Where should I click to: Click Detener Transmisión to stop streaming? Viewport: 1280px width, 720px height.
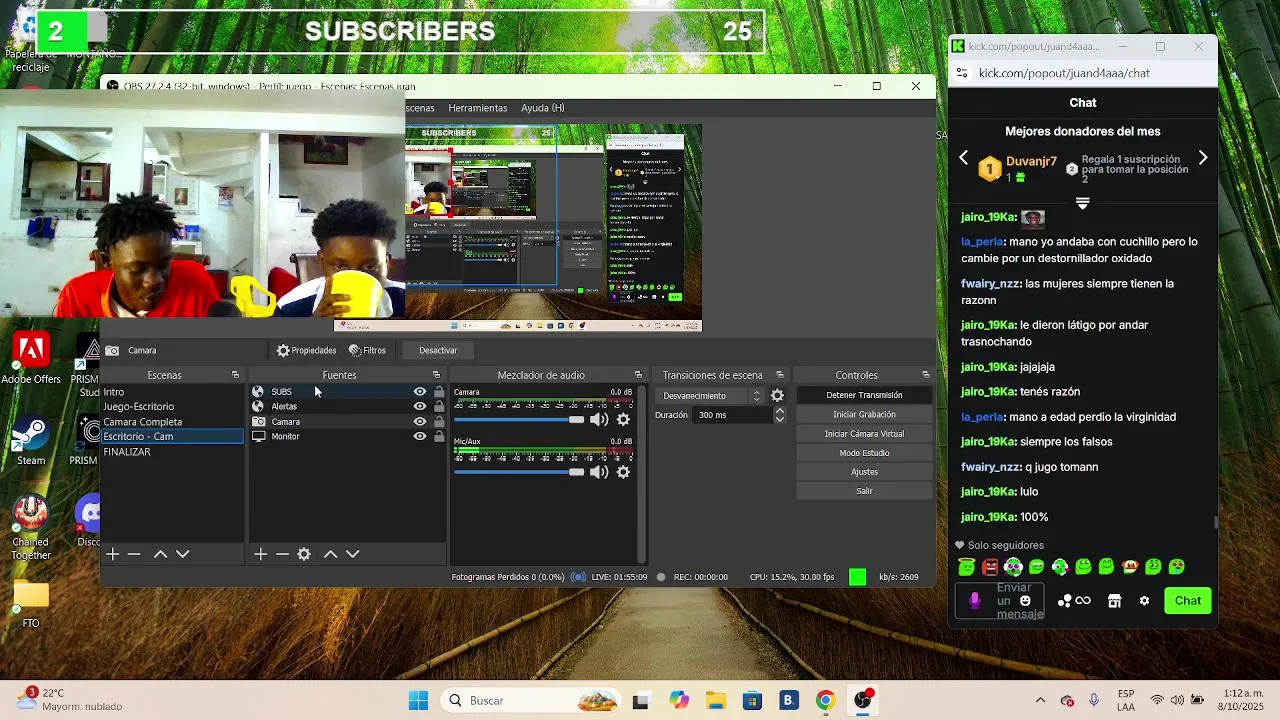864,395
